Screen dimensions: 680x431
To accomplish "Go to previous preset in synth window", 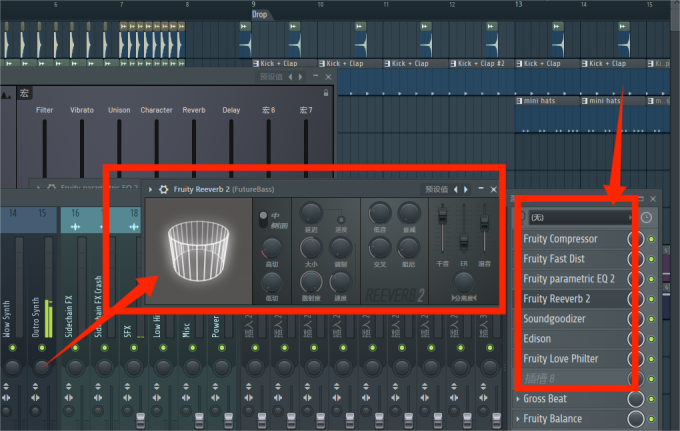I will coord(291,77).
